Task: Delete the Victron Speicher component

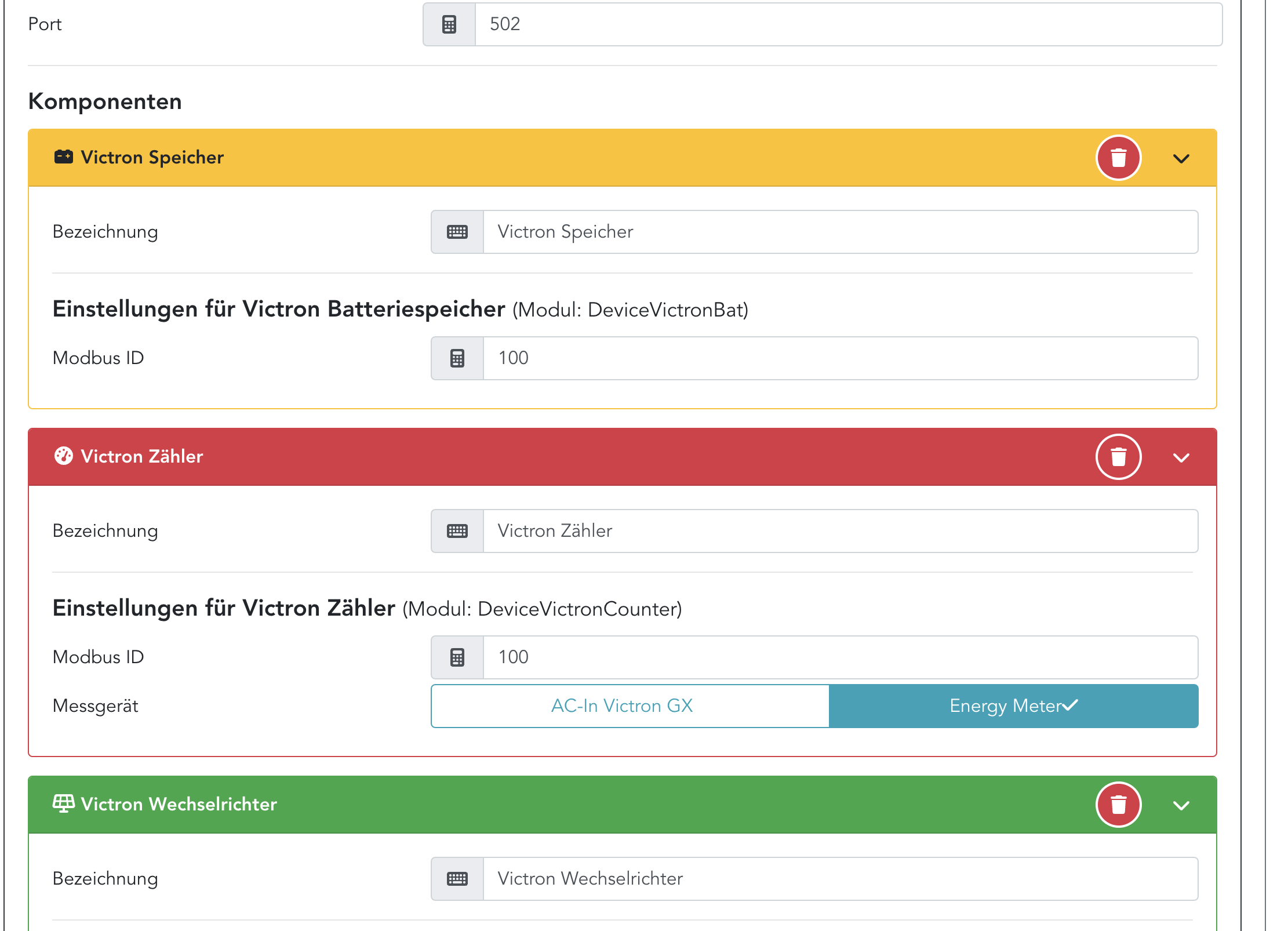Action: click(1118, 158)
